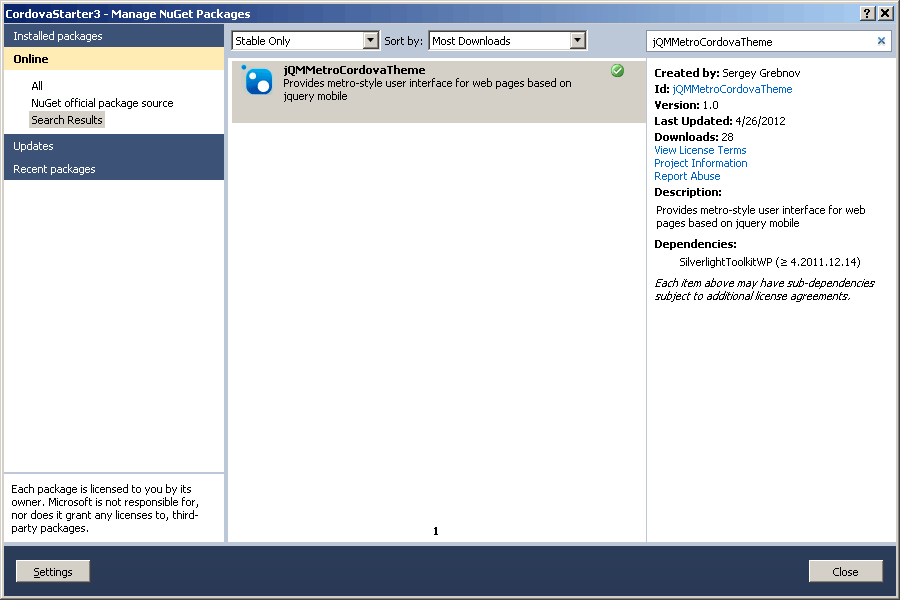Select the All source under Online

click(x=37, y=86)
